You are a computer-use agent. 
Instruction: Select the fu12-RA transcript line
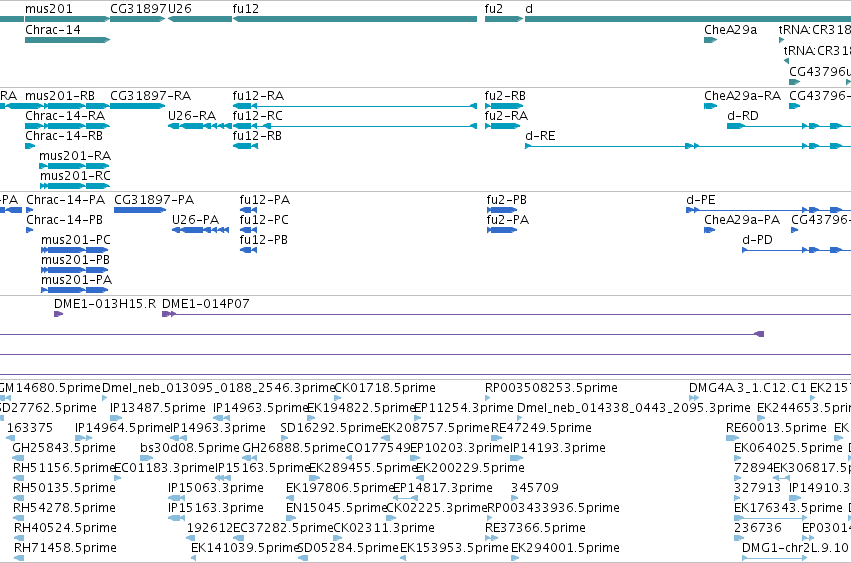pos(354,106)
